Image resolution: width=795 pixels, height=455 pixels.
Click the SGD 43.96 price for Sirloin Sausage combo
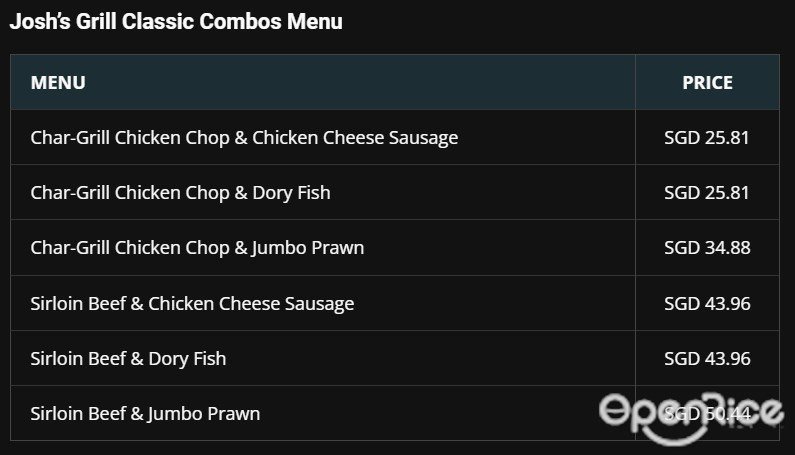pyautogui.click(x=707, y=304)
